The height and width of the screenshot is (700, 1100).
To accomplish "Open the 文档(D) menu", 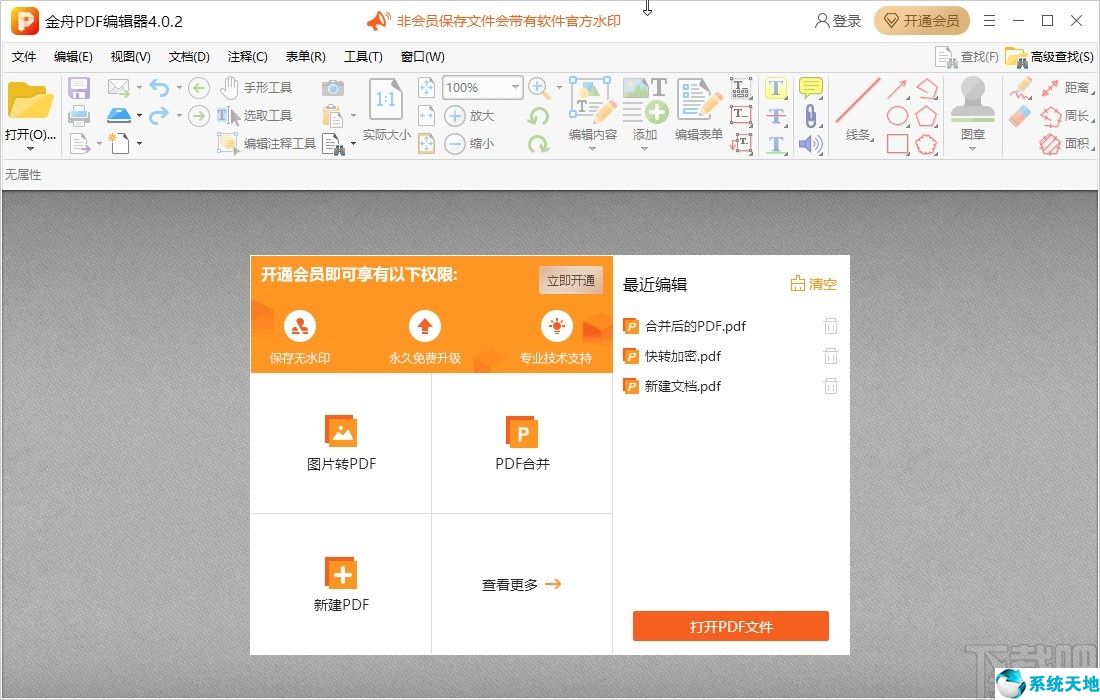I will pos(188,57).
